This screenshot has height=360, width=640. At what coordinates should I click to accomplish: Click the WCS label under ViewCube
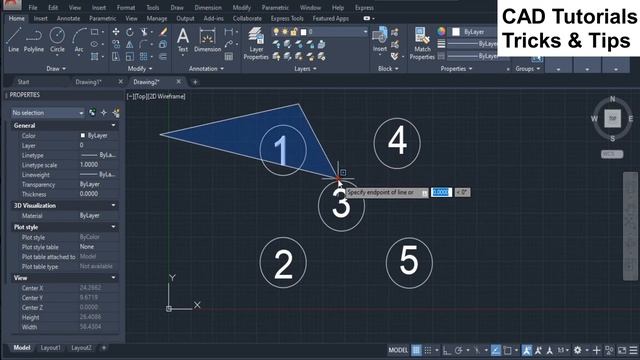point(612,154)
